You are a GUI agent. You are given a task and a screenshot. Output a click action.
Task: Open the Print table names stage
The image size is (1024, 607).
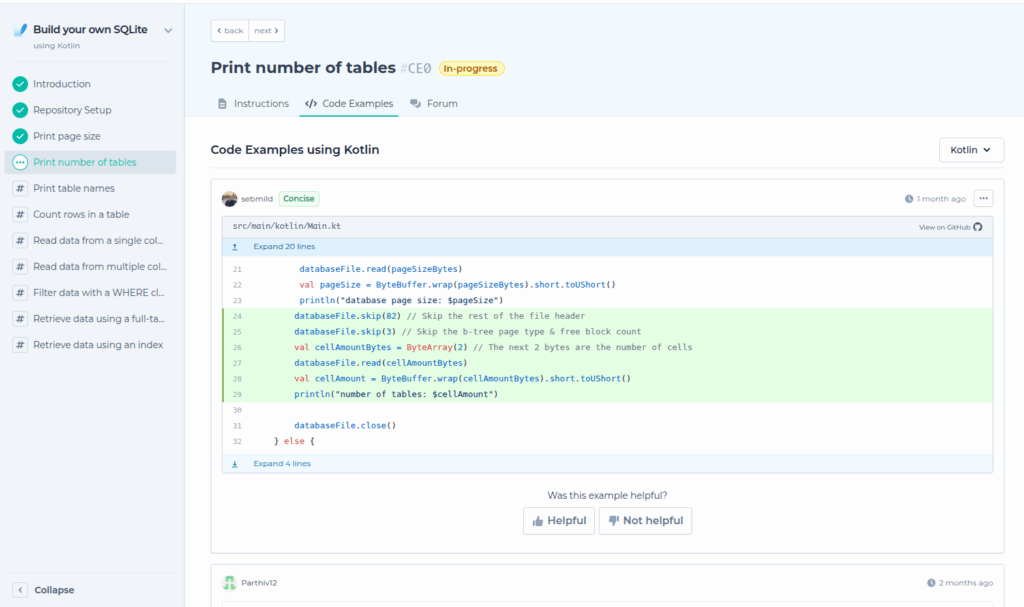coord(90,188)
